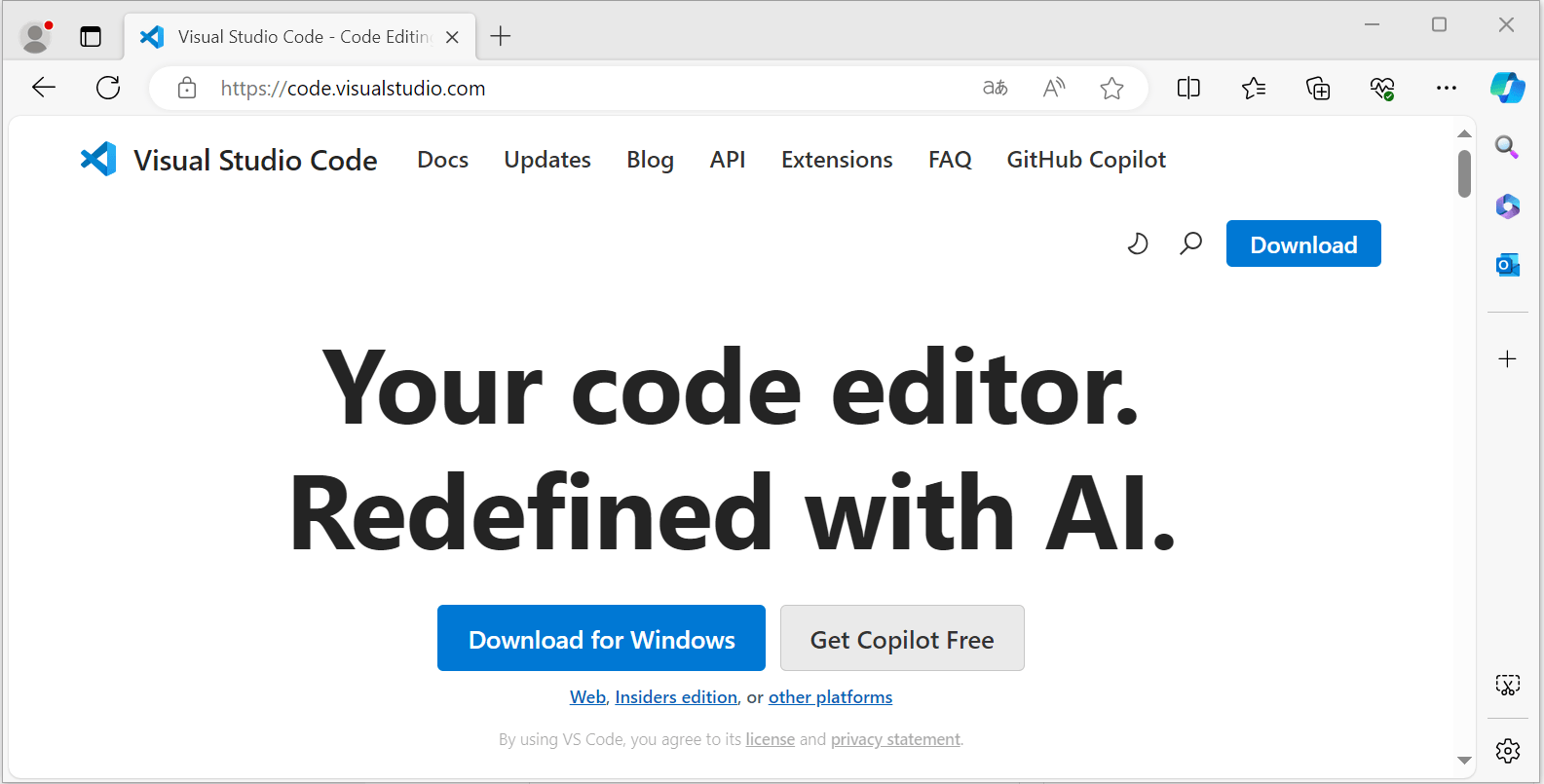Open the other platforms link
The height and width of the screenshot is (784, 1544).
click(830, 697)
